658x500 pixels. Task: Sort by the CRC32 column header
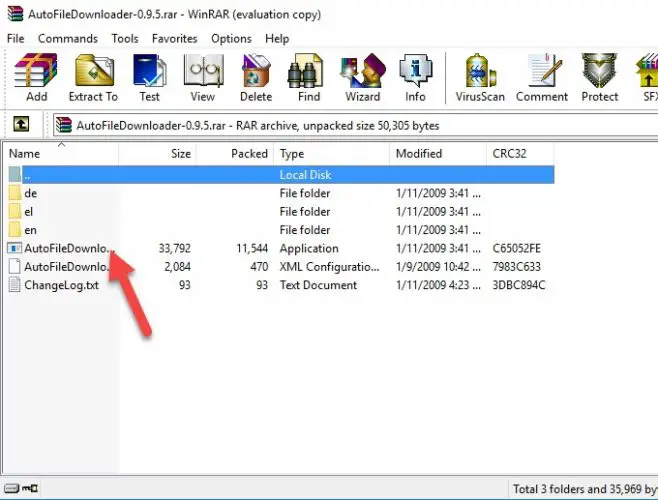(x=520, y=154)
